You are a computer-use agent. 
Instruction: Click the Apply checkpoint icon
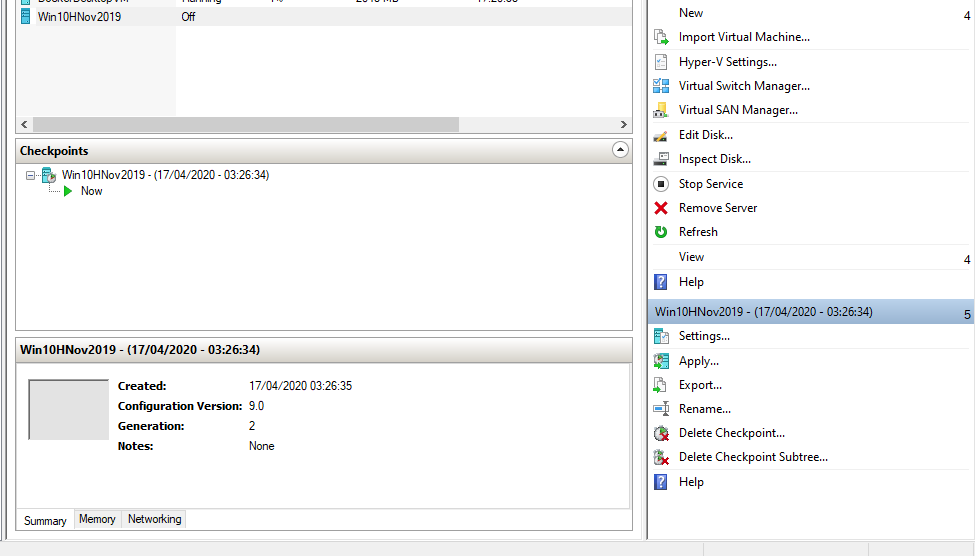[x=661, y=361]
